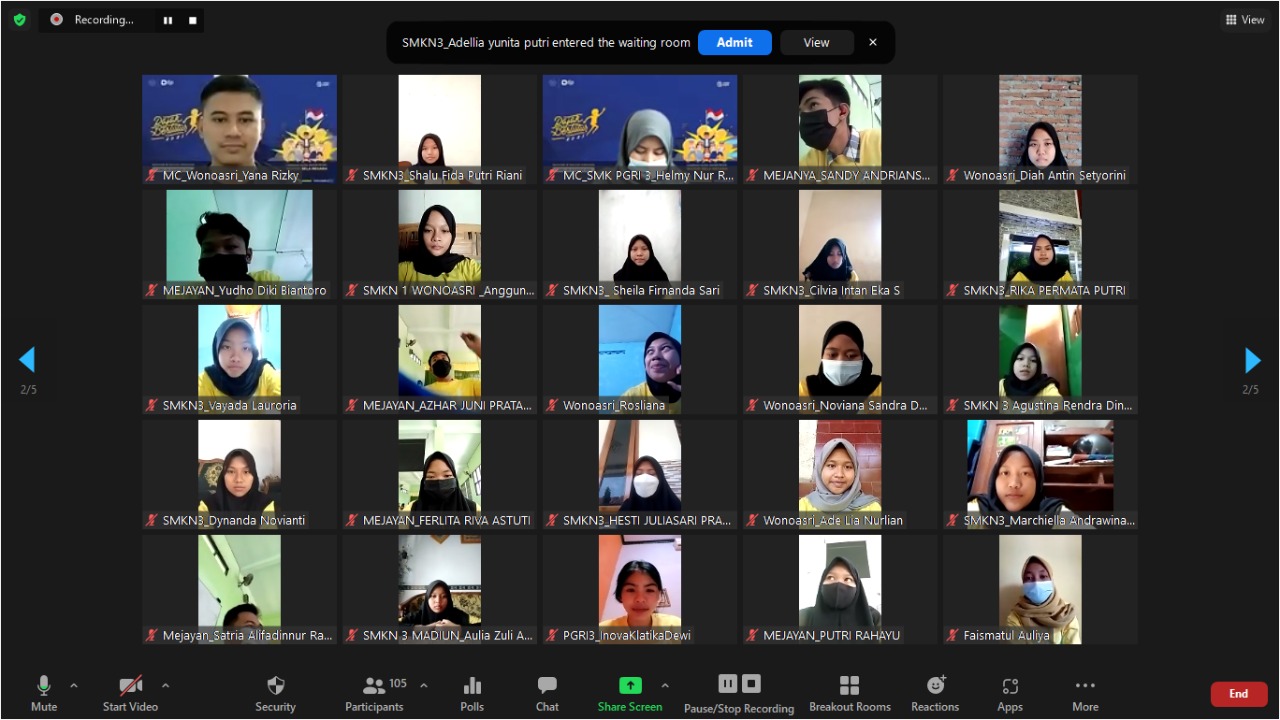Click the green encryption shield icon
Screen dimensions: 1280x720
pos(19,19)
